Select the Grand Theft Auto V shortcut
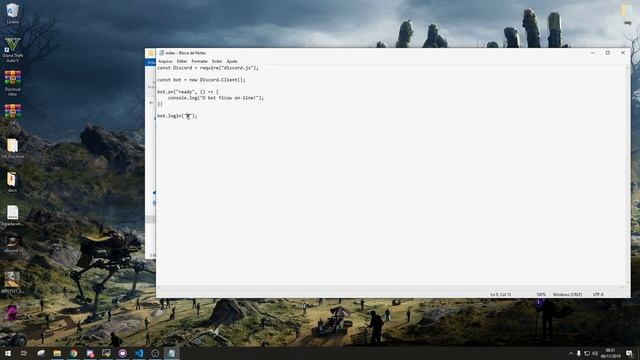The width and height of the screenshot is (640, 360). coord(12,49)
